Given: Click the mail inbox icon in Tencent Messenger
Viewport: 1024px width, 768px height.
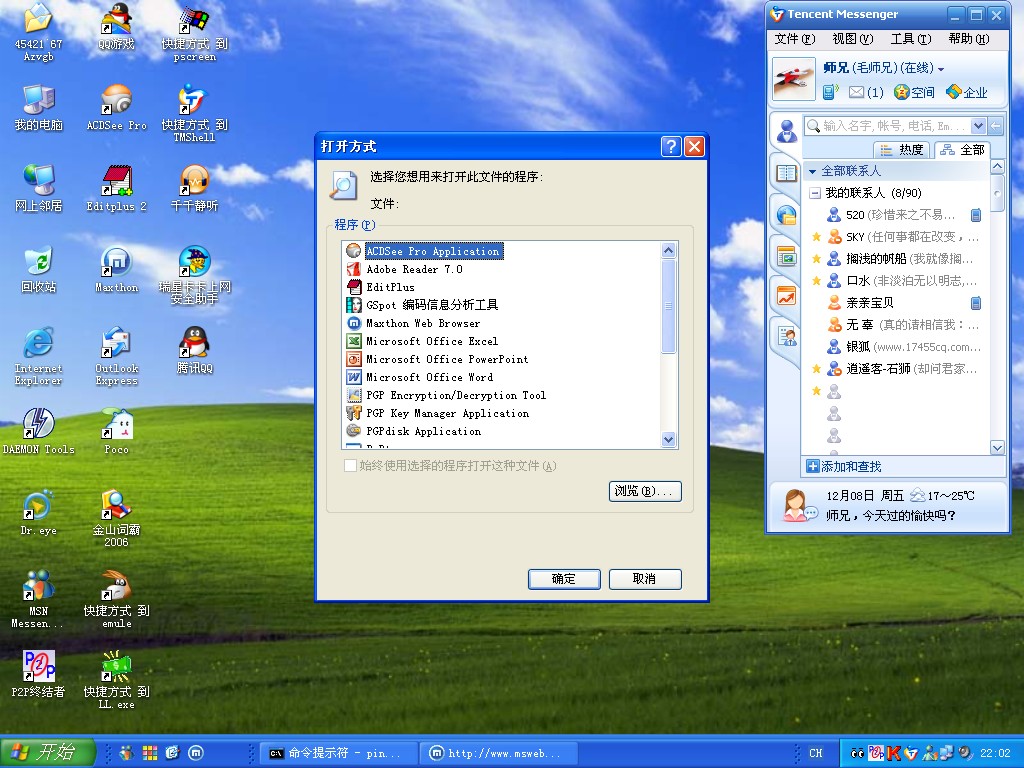Looking at the screenshot, I should [856, 92].
